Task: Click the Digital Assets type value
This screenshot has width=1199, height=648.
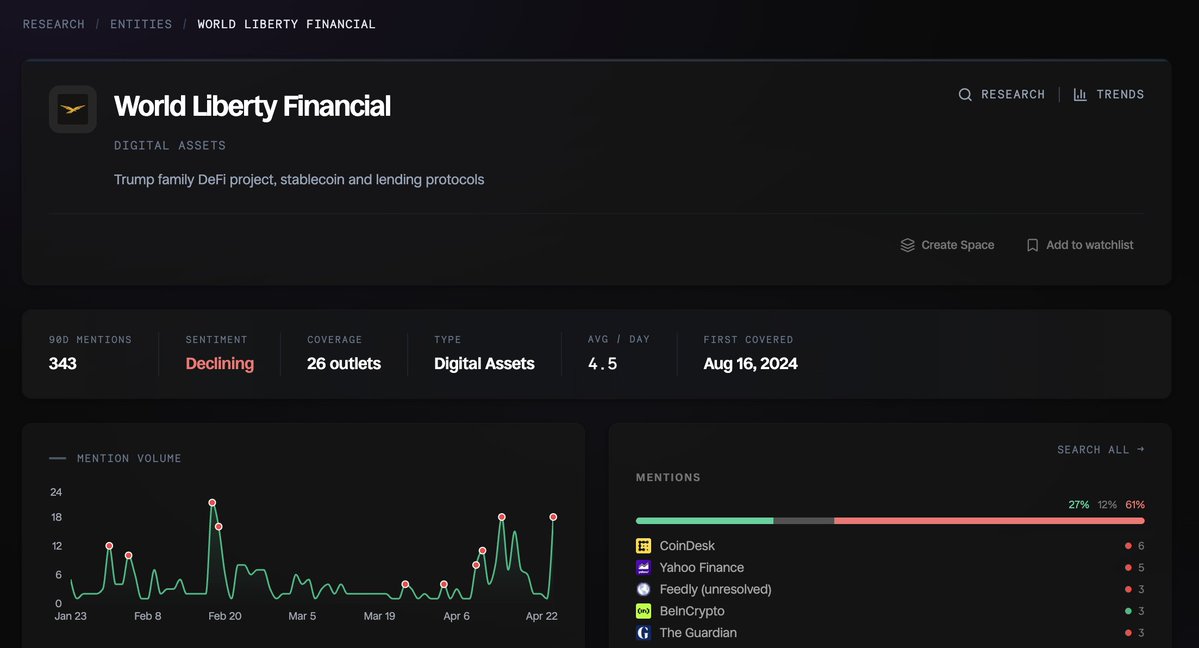Action: pos(484,363)
